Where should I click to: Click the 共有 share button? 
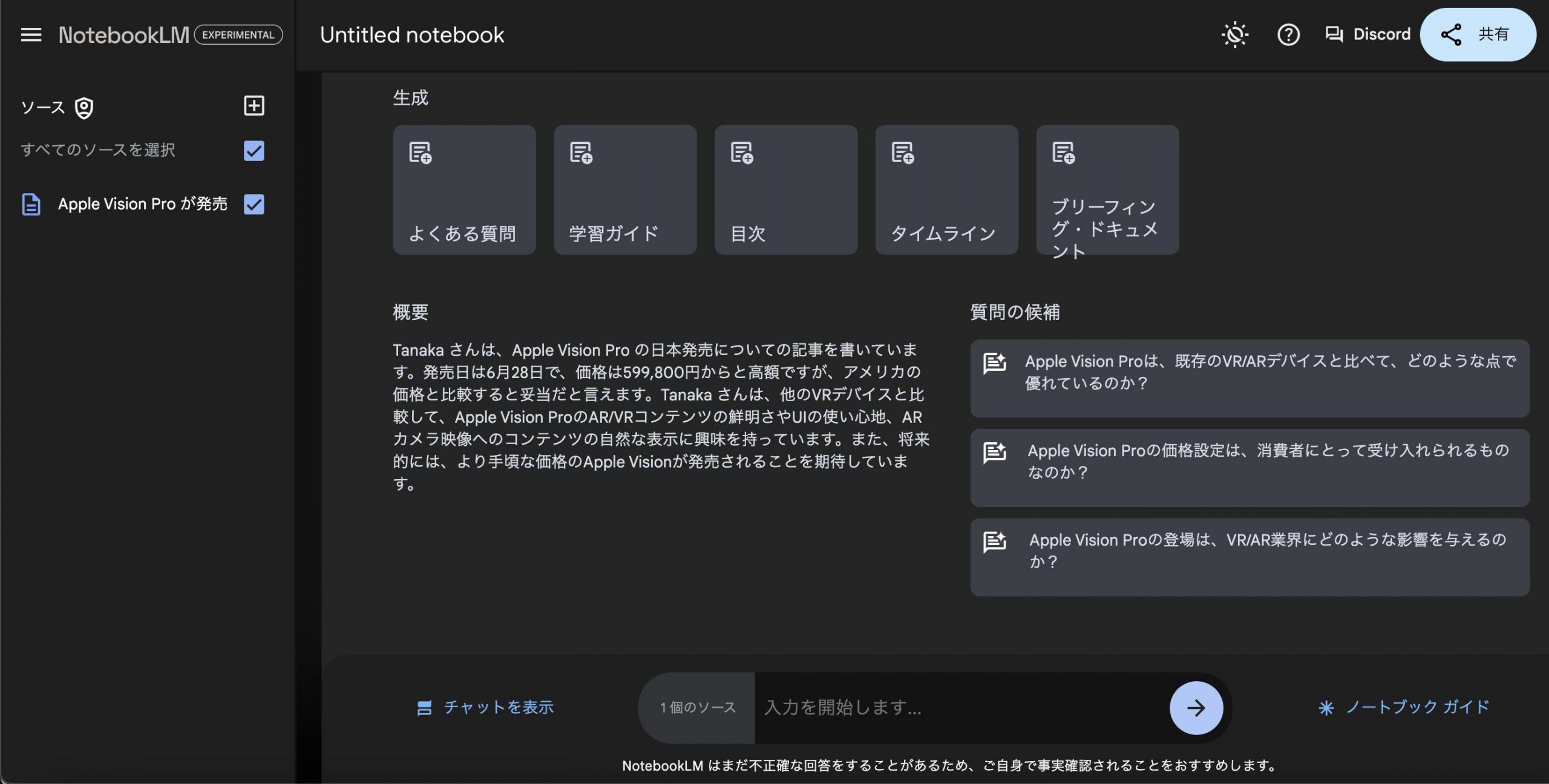click(1478, 34)
